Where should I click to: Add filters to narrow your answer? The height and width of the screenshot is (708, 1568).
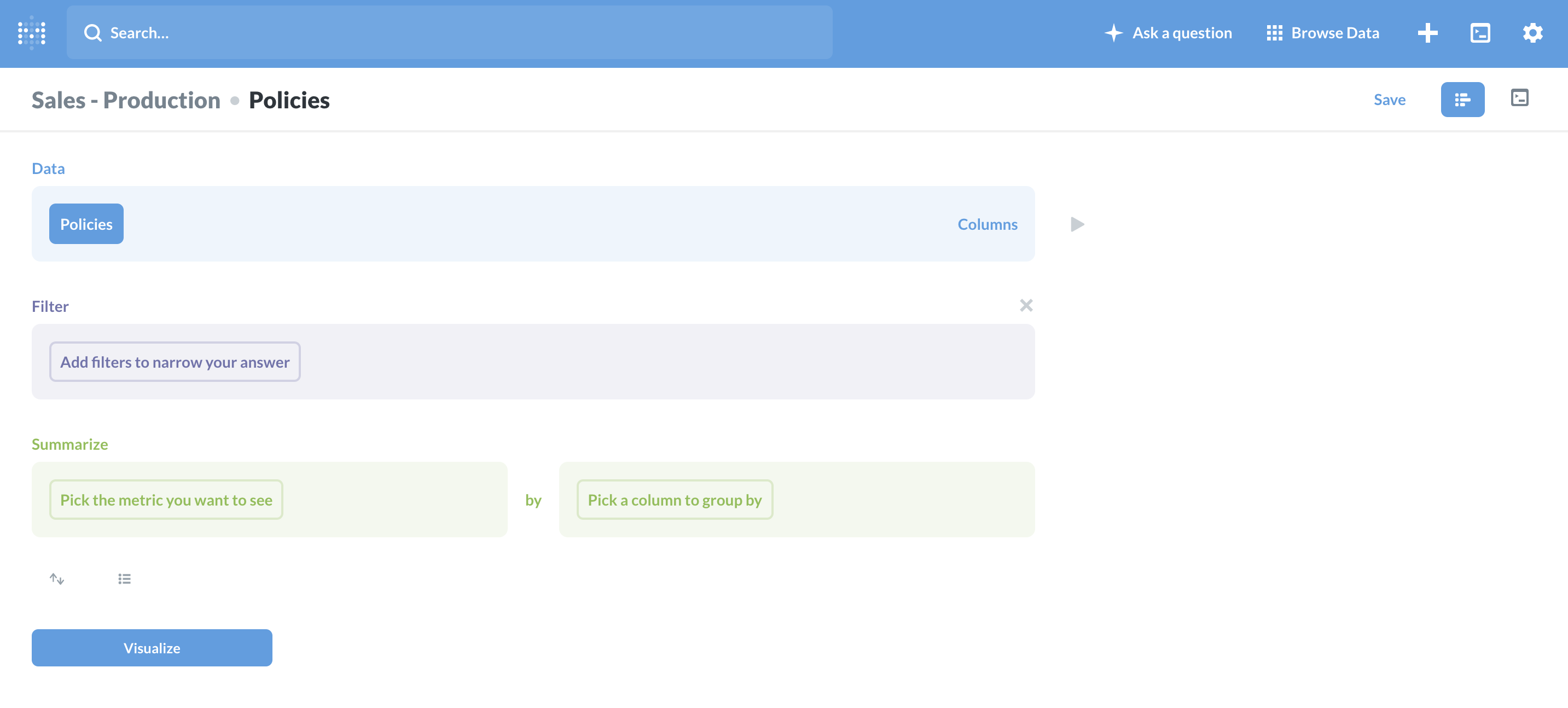click(175, 362)
